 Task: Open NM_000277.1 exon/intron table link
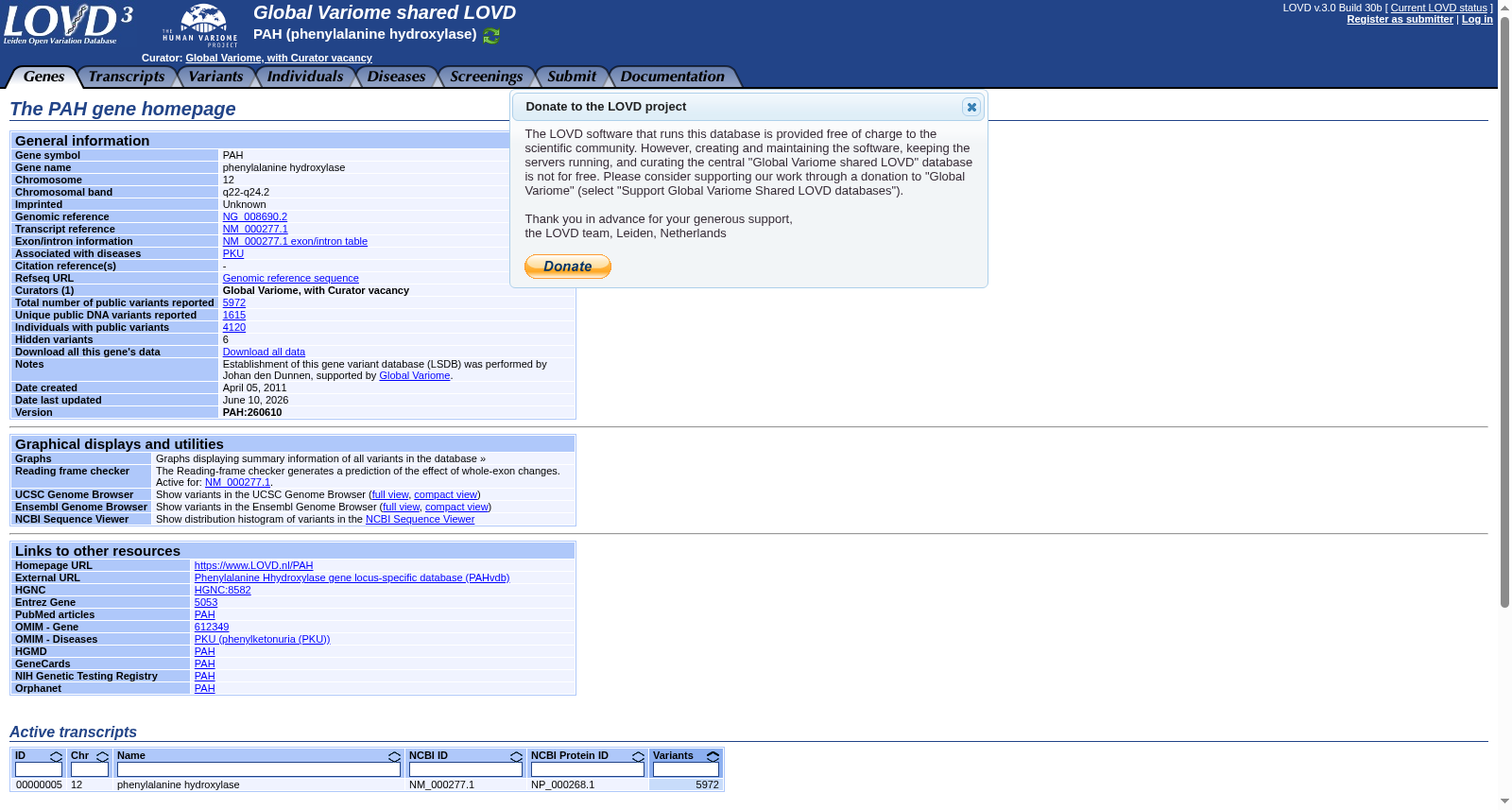295,241
